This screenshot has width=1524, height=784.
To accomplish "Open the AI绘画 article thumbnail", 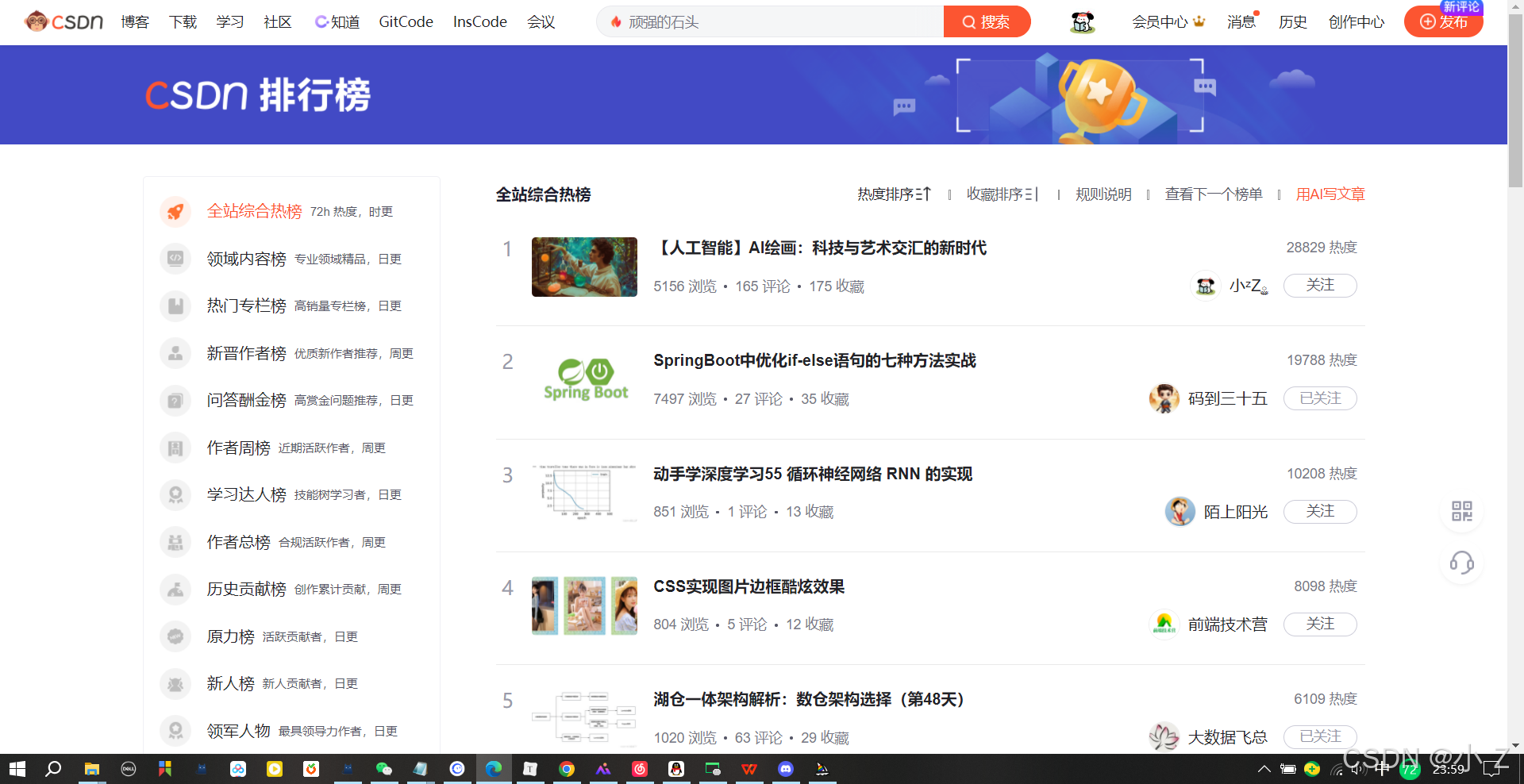I will pyautogui.click(x=584, y=267).
